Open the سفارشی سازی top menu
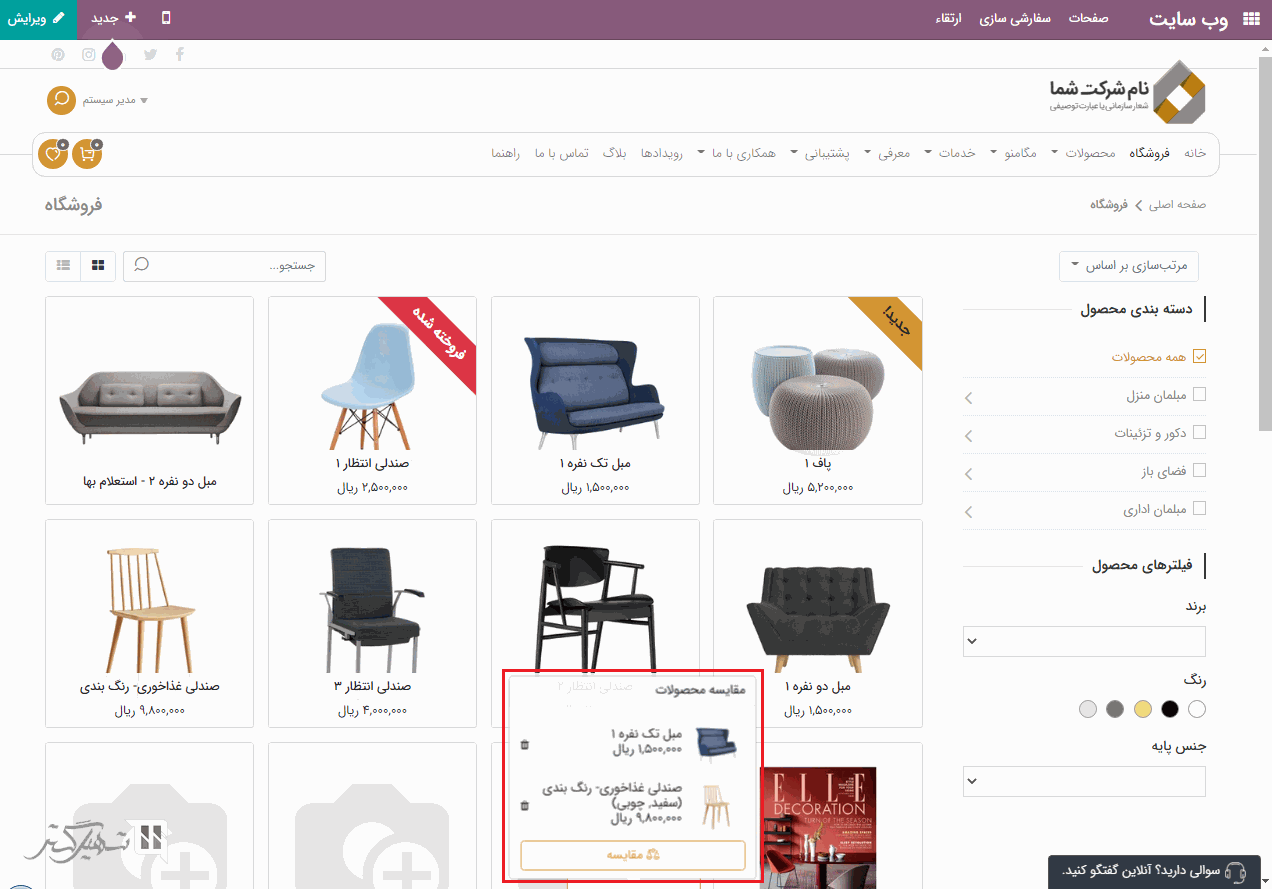 (x=1015, y=19)
